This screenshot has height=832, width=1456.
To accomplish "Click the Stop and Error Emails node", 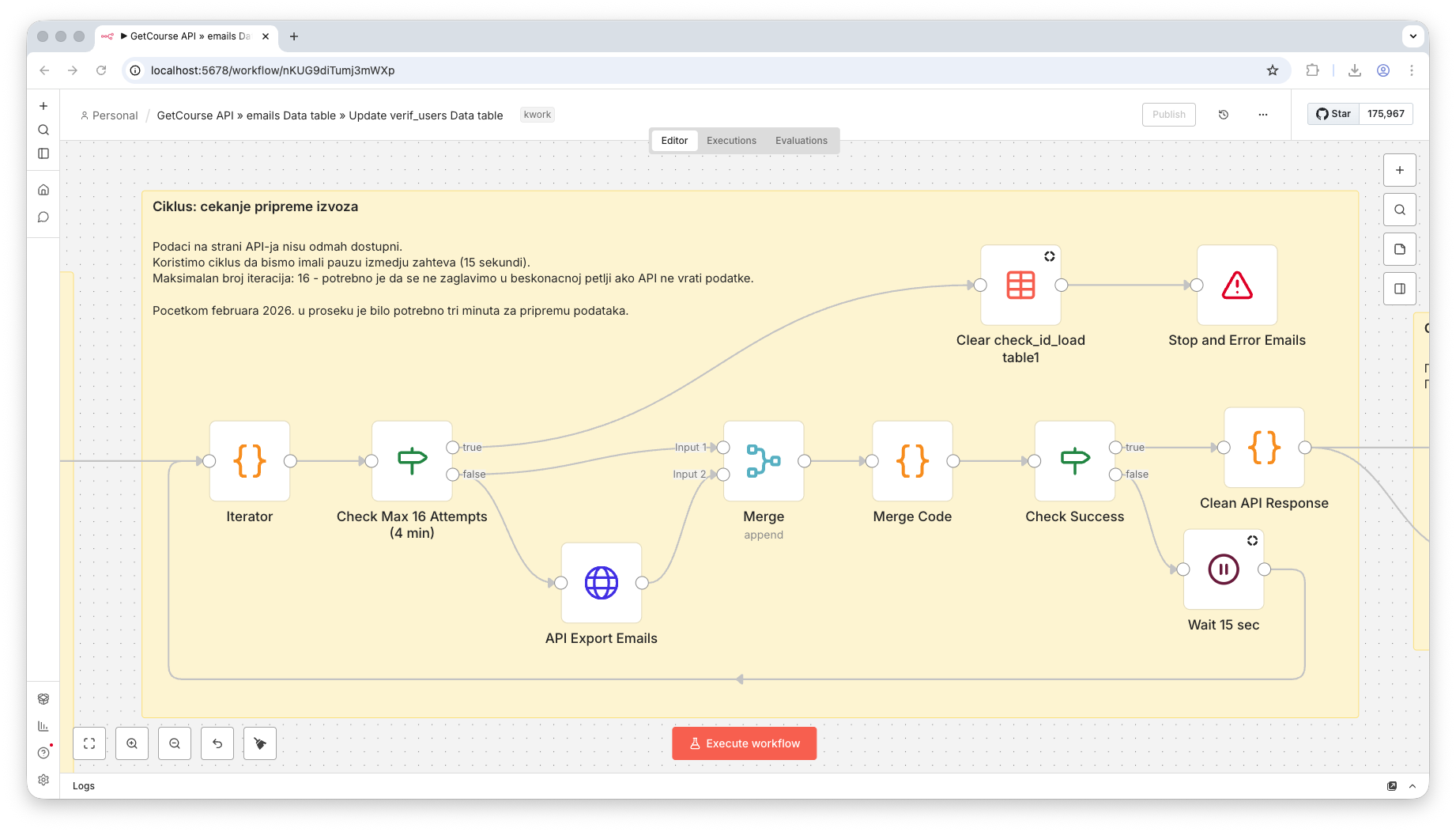I will coord(1236,285).
